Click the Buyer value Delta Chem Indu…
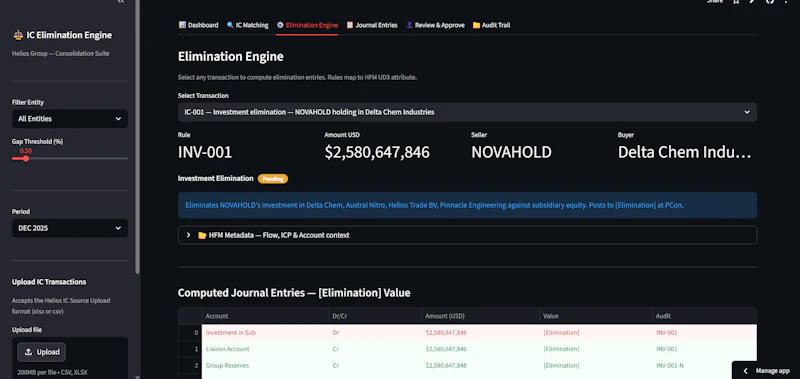The width and height of the screenshot is (800, 379). (x=685, y=152)
